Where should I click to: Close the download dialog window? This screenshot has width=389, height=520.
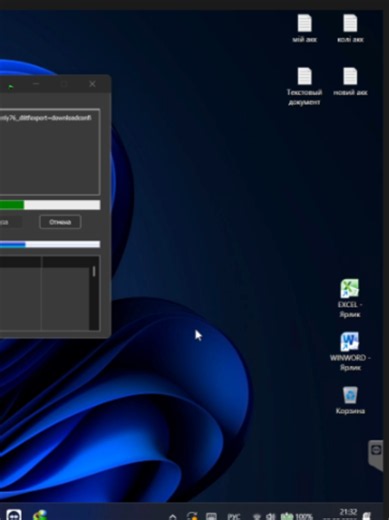(92, 84)
